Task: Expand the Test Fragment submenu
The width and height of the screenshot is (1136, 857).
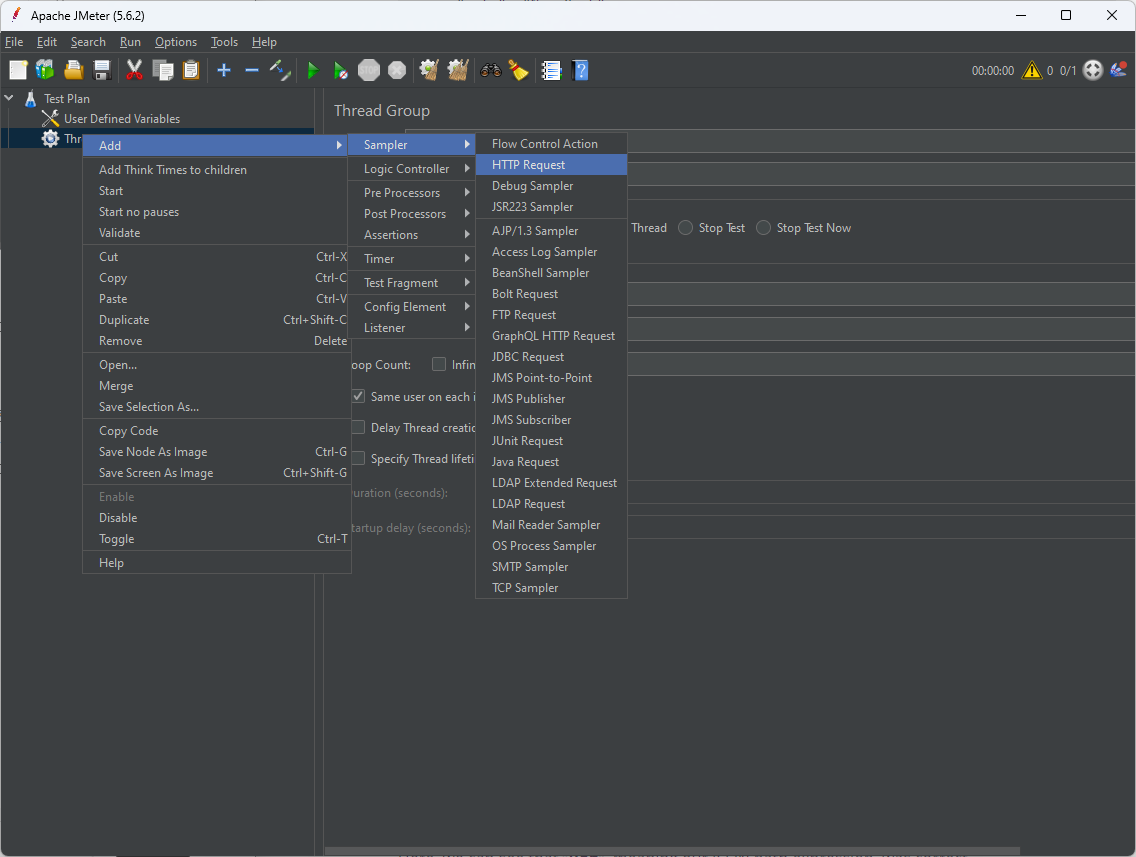Action: pos(412,283)
